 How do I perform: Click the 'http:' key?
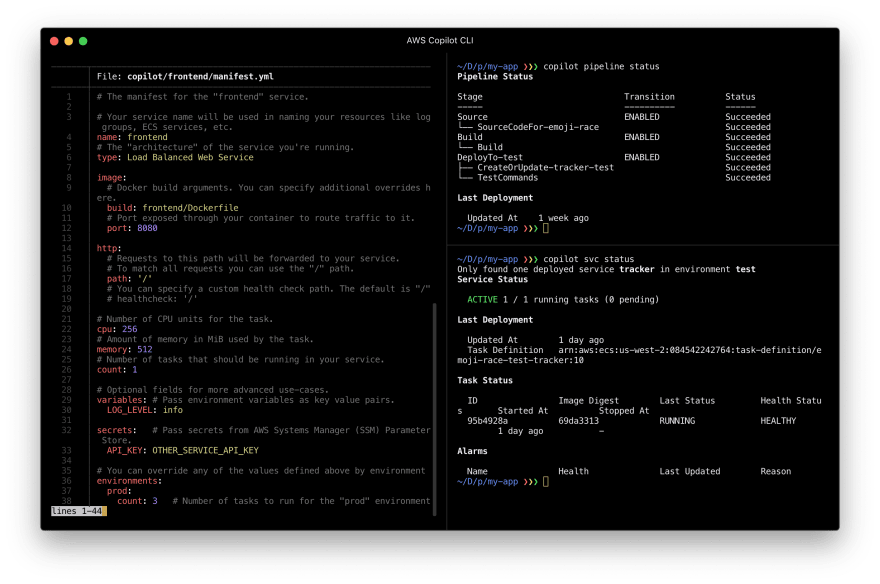click(x=109, y=248)
